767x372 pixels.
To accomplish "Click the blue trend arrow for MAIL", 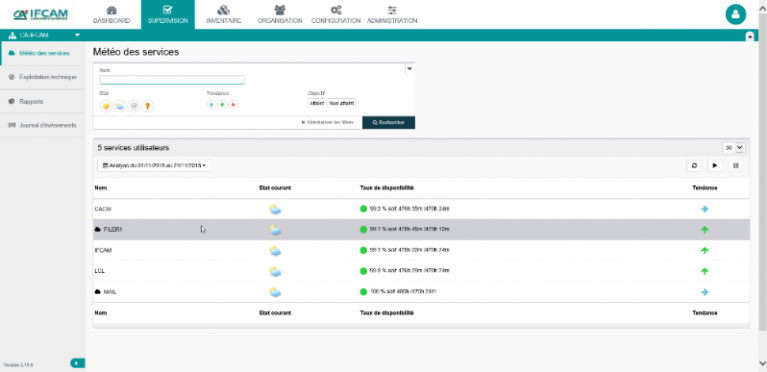I will (x=704, y=292).
